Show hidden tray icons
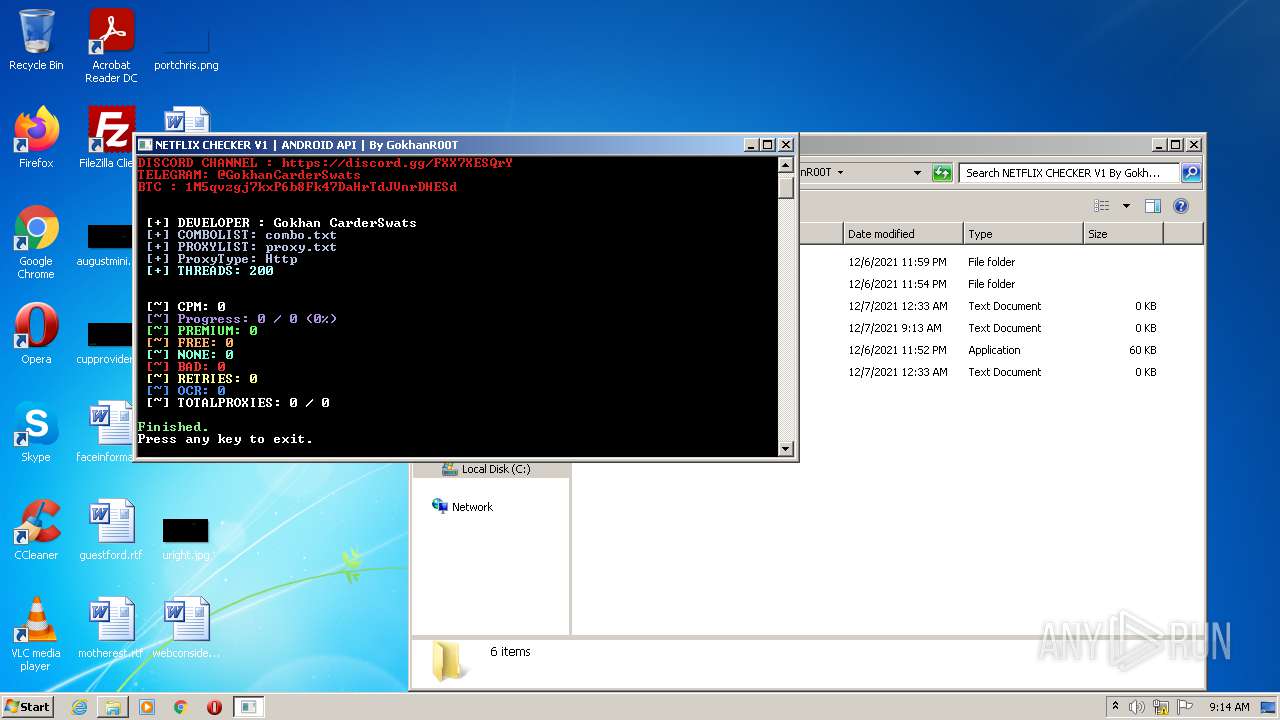Image resolution: width=1280 pixels, height=720 pixels. pos(1115,707)
